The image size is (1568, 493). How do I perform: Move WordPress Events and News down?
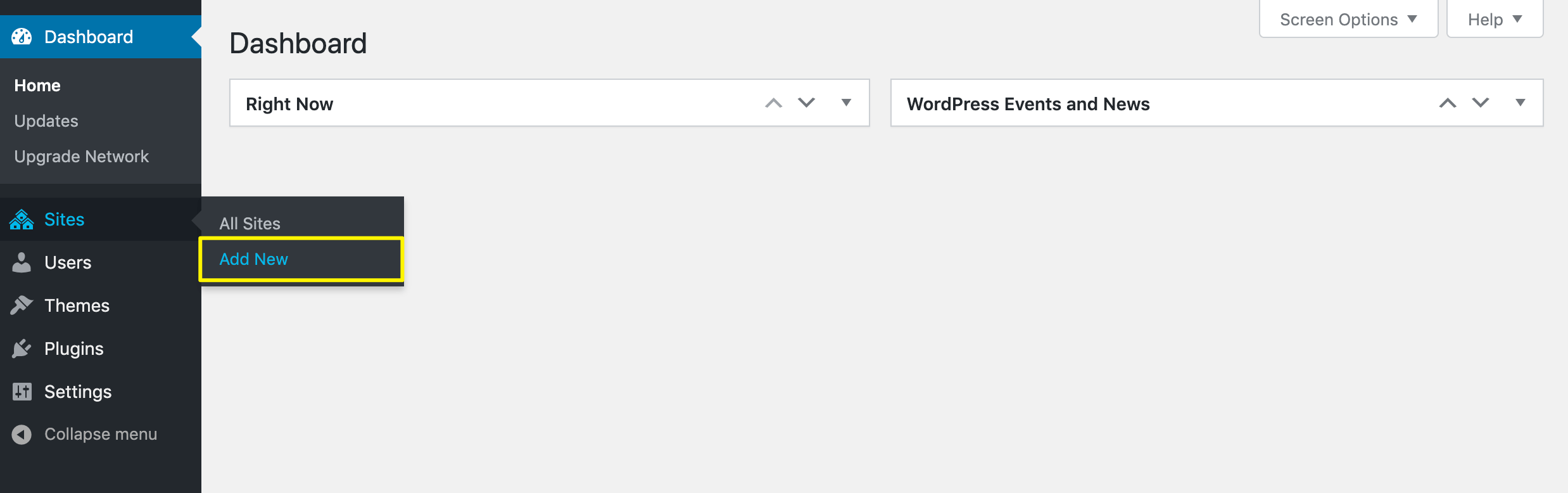click(x=1481, y=103)
